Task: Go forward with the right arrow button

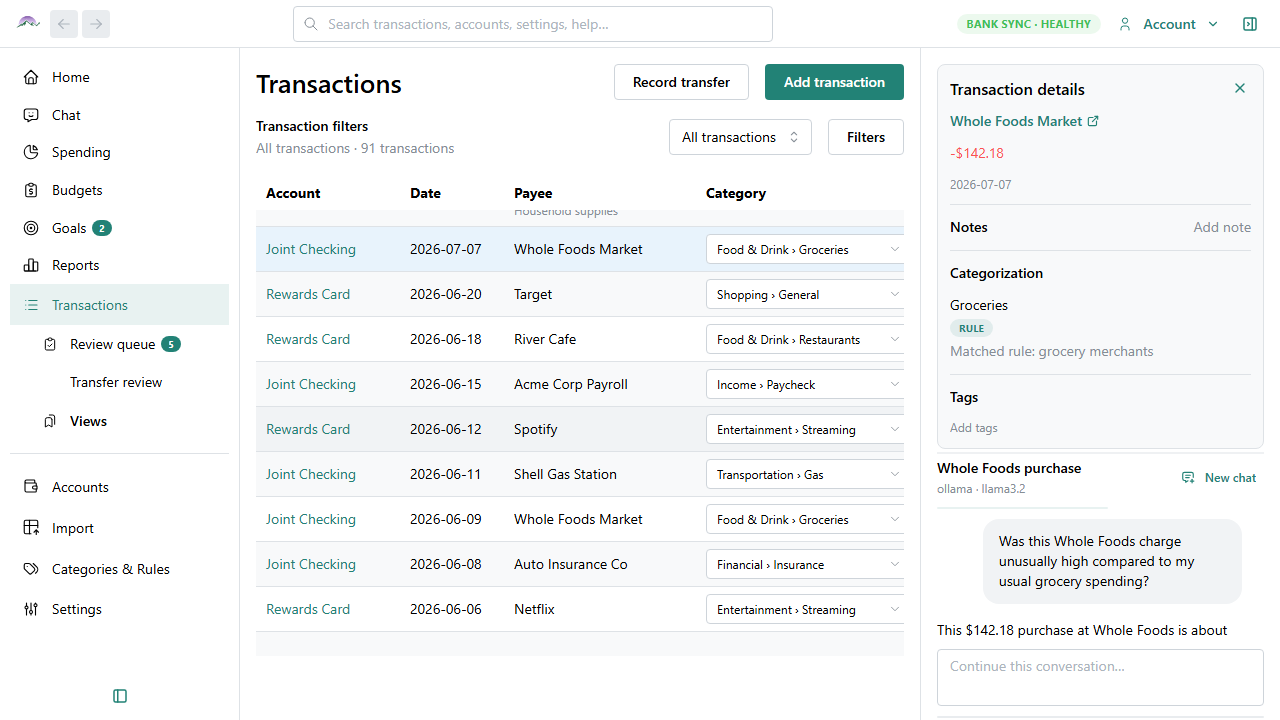Action: coord(96,24)
